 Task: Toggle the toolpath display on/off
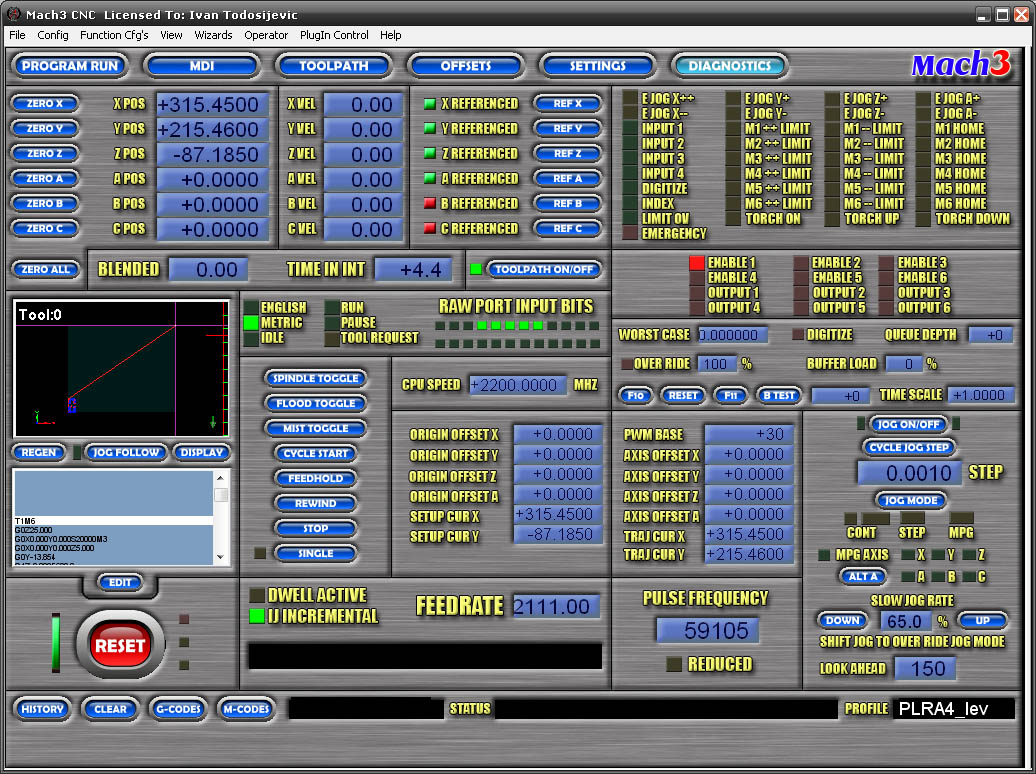[544, 270]
